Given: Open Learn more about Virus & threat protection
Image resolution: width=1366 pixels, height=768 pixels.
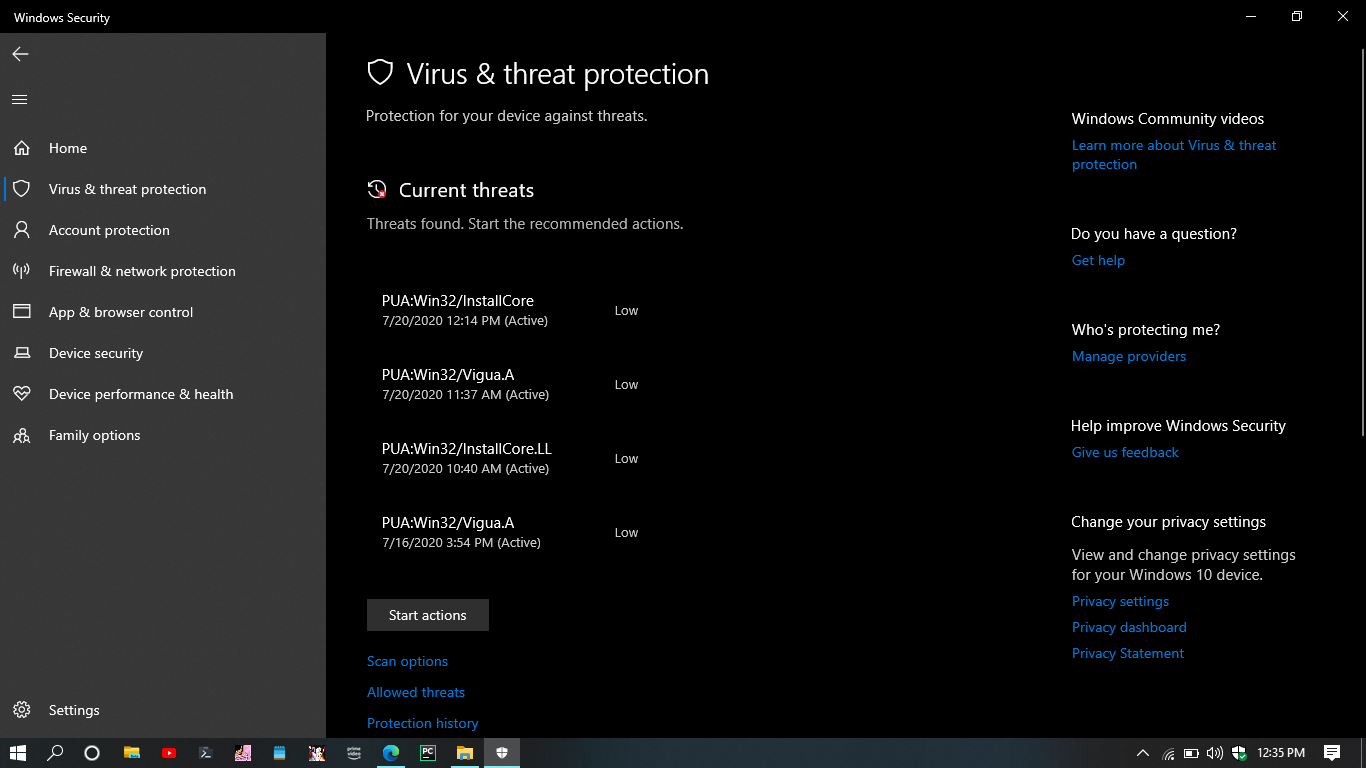Looking at the screenshot, I should pyautogui.click(x=1174, y=155).
